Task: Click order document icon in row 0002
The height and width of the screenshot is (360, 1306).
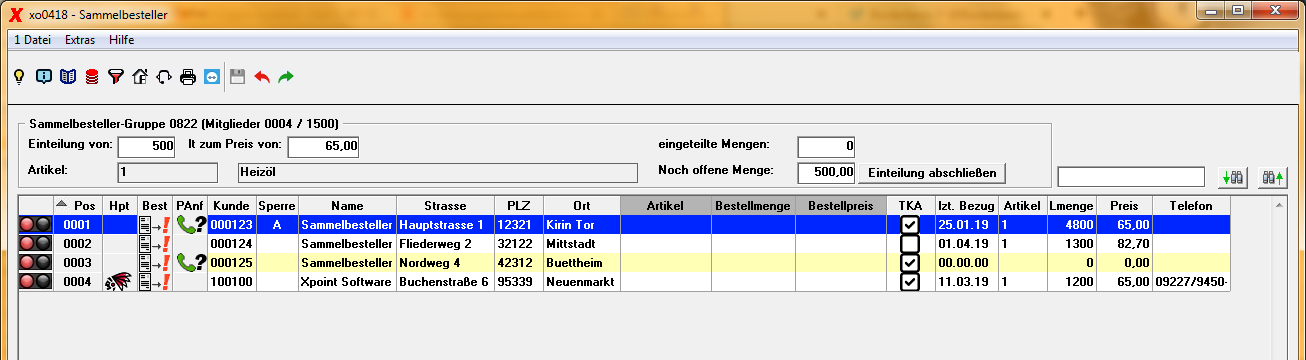Action: tap(155, 244)
